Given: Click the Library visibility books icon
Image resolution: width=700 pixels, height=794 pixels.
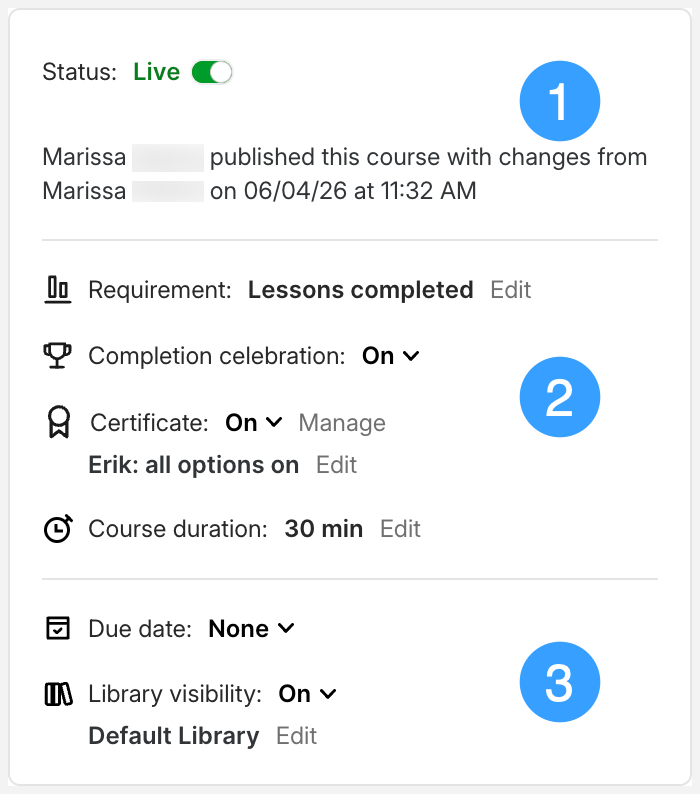Looking at the screenshot, I should pyautogui.click(x=58, y=694).
